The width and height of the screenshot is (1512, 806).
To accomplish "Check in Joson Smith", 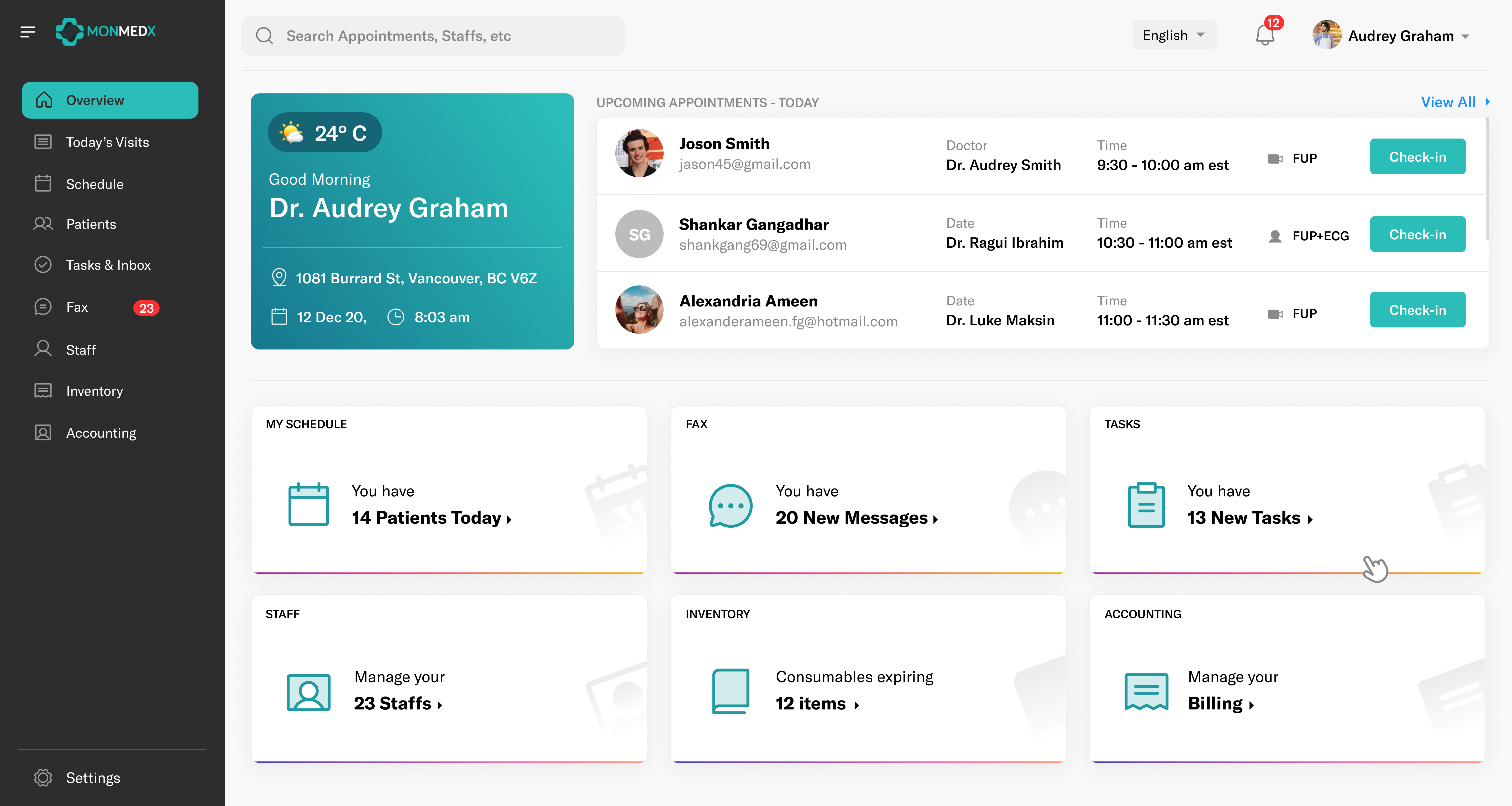I will 1417,157.
